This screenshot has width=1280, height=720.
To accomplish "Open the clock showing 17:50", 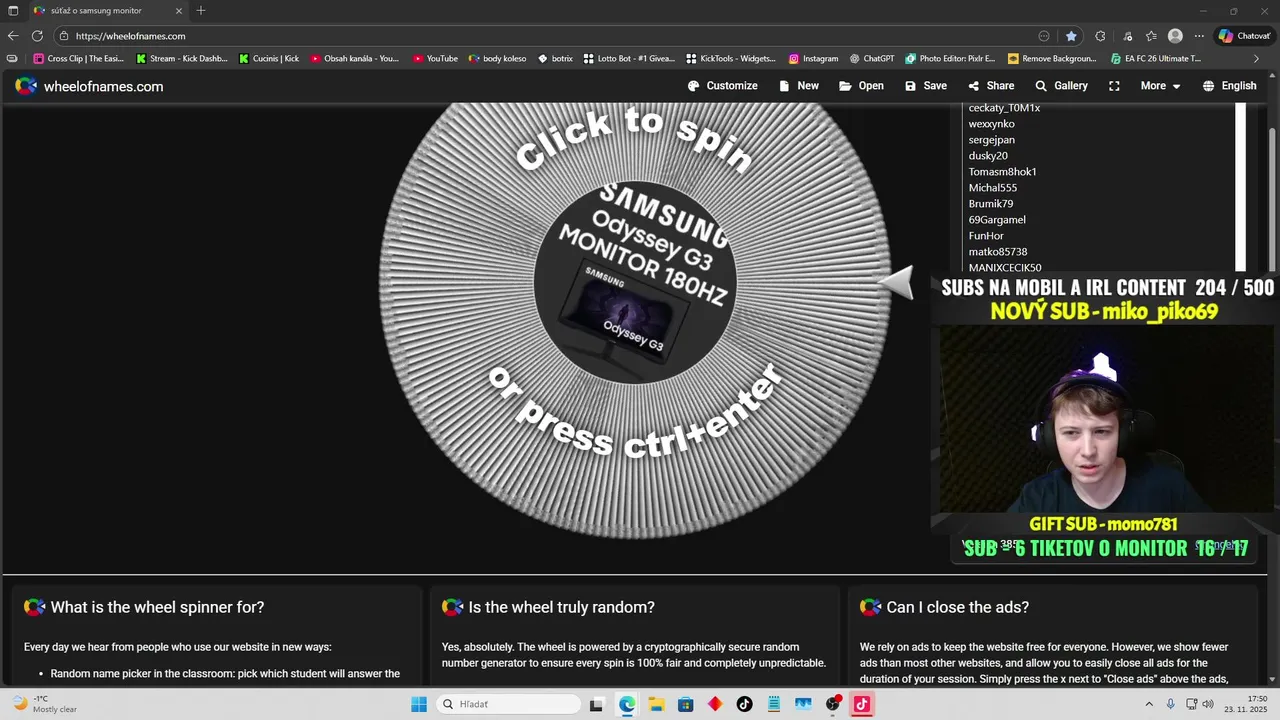I will coord(1241,704).
